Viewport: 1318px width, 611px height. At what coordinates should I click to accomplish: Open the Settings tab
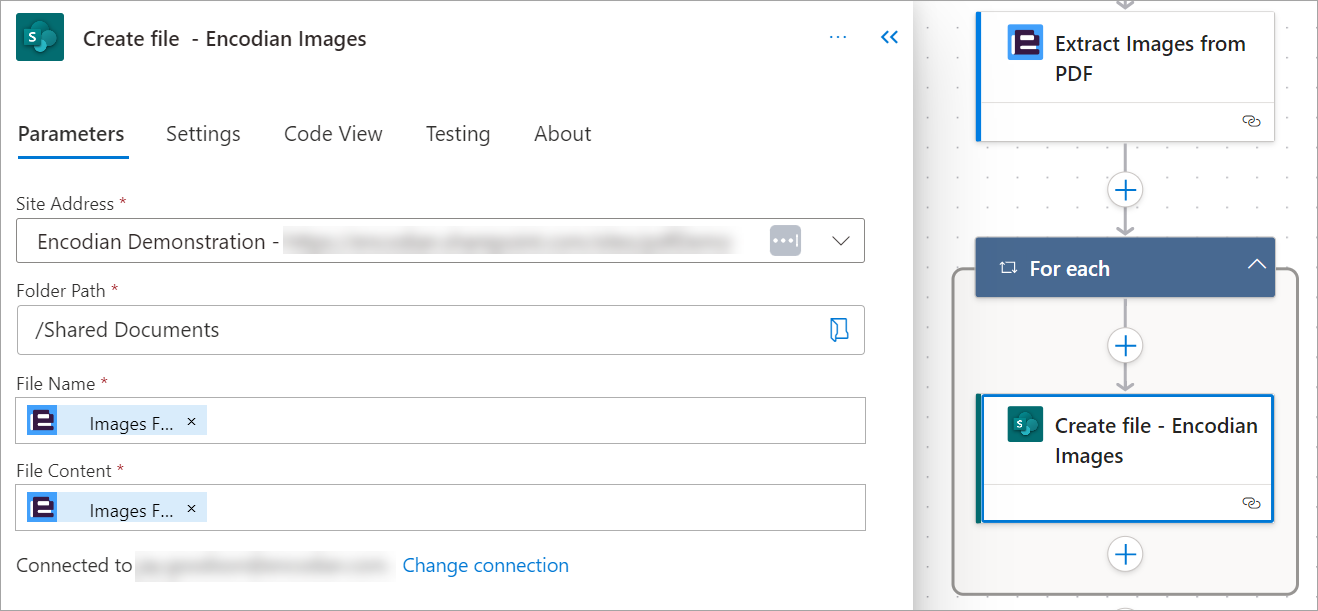(x=203, y=134)
